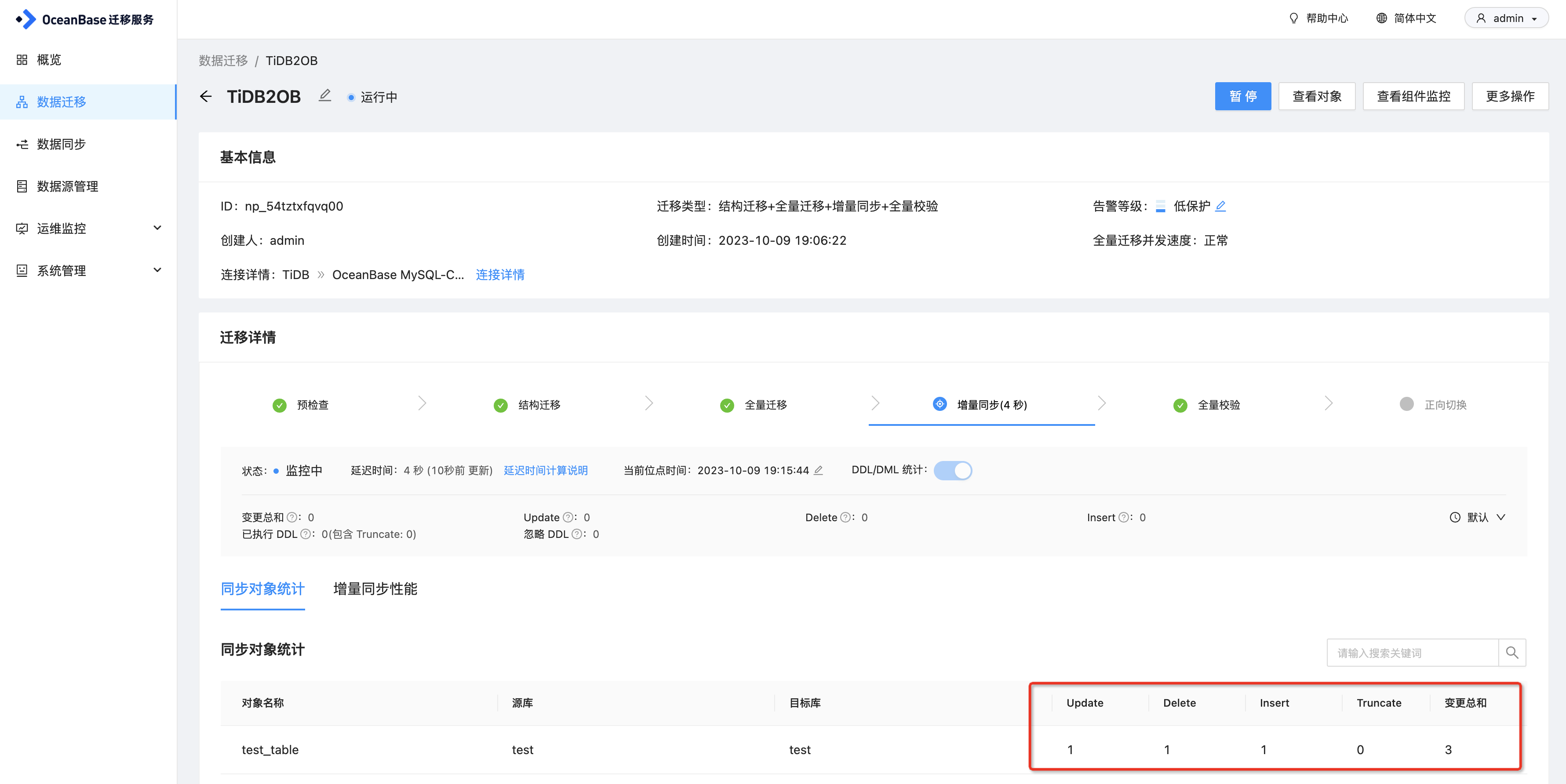Image resolution: width=1566 pixels, height=784 pixels.
Task: Click the 查看对象 button
Action: tap(1317, 96)
